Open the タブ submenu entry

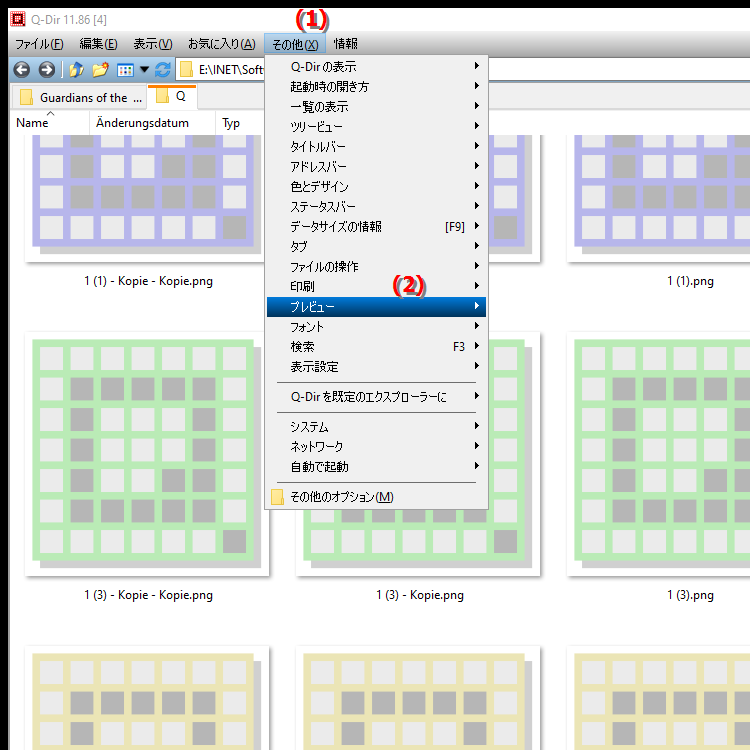coord(376,246)
